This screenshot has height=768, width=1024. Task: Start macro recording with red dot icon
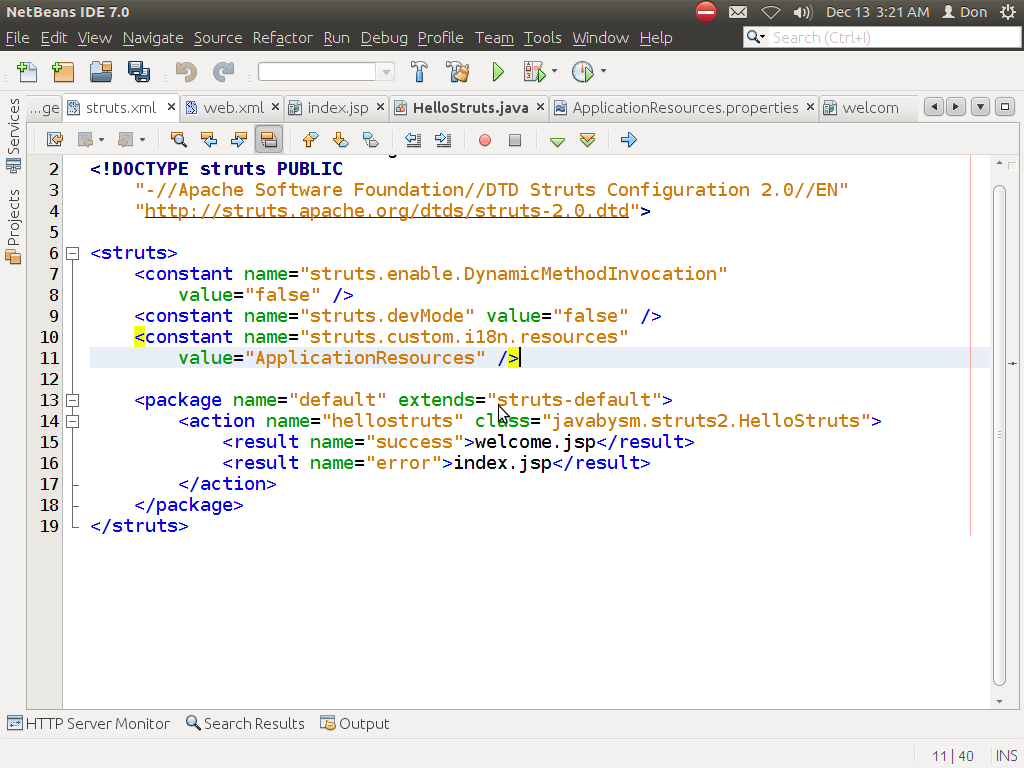[484, 140]
